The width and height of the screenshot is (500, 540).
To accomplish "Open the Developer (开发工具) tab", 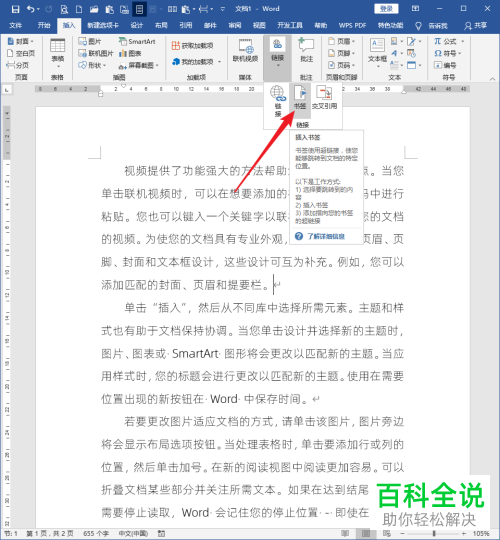I will (290, 25).
